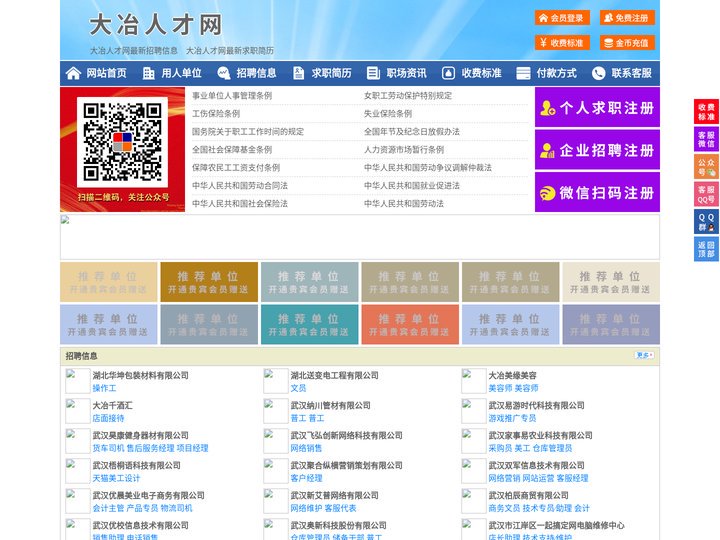720x540 pixels.
Task: Open the 客户经理 job link
Action: coord(306,478)
